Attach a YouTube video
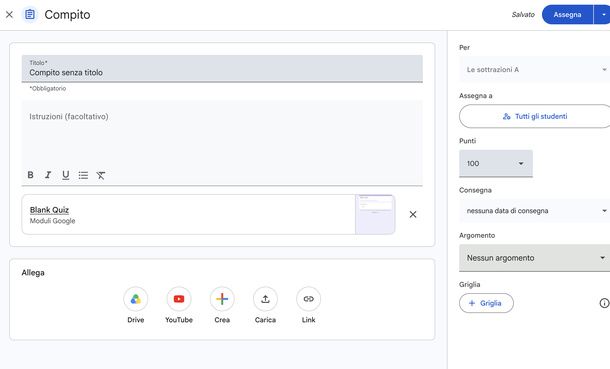The width and height of the screenshot is (610, 369). click(x=179, y=299)
